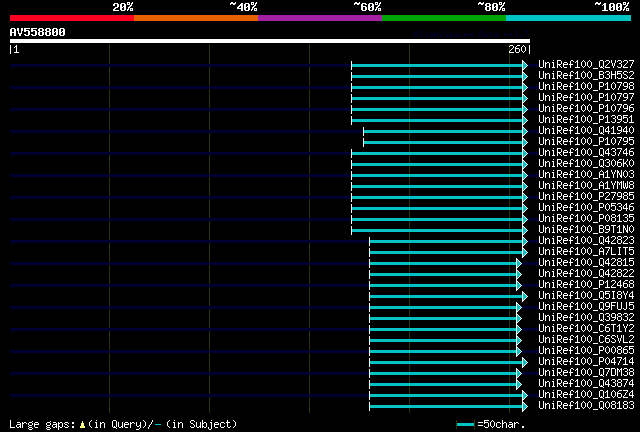Screen dimensions: 640x432
Task: Open the UniRef100_P08135 subject
Action: pyautogui.click(x=586, y=218)
